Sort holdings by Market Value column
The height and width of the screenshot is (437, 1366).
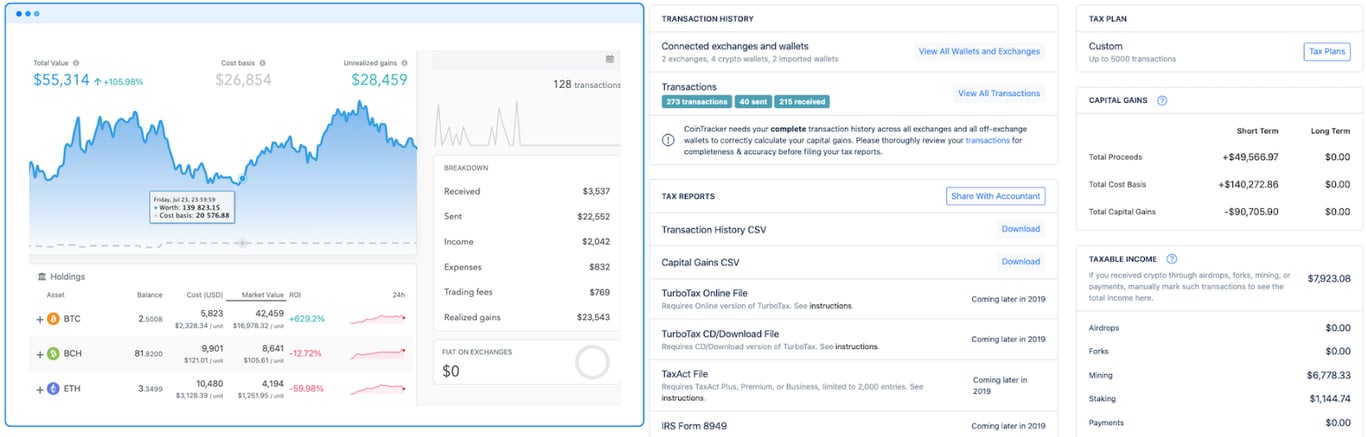255,295
